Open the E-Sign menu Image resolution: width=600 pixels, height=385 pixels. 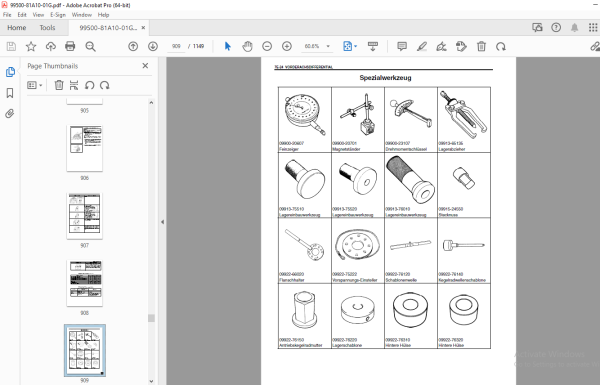[58, 15]
